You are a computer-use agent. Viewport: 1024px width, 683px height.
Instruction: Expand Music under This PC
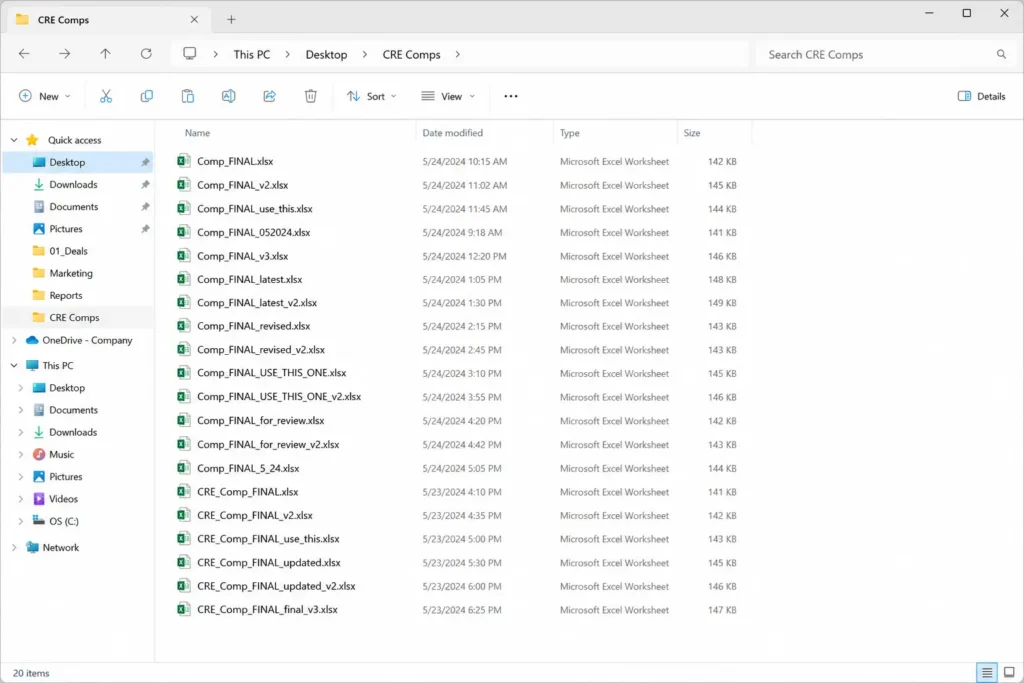pyautogui.click(x=21, y=454)
